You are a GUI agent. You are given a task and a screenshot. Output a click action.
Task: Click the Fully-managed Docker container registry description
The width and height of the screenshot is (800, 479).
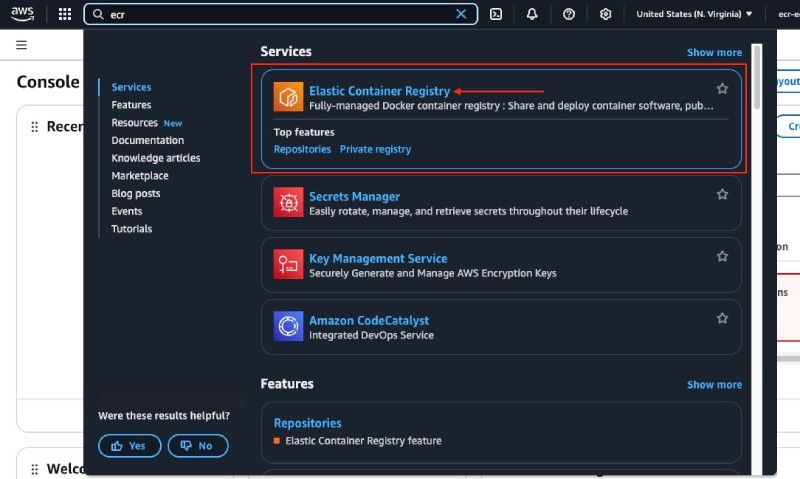511,106
